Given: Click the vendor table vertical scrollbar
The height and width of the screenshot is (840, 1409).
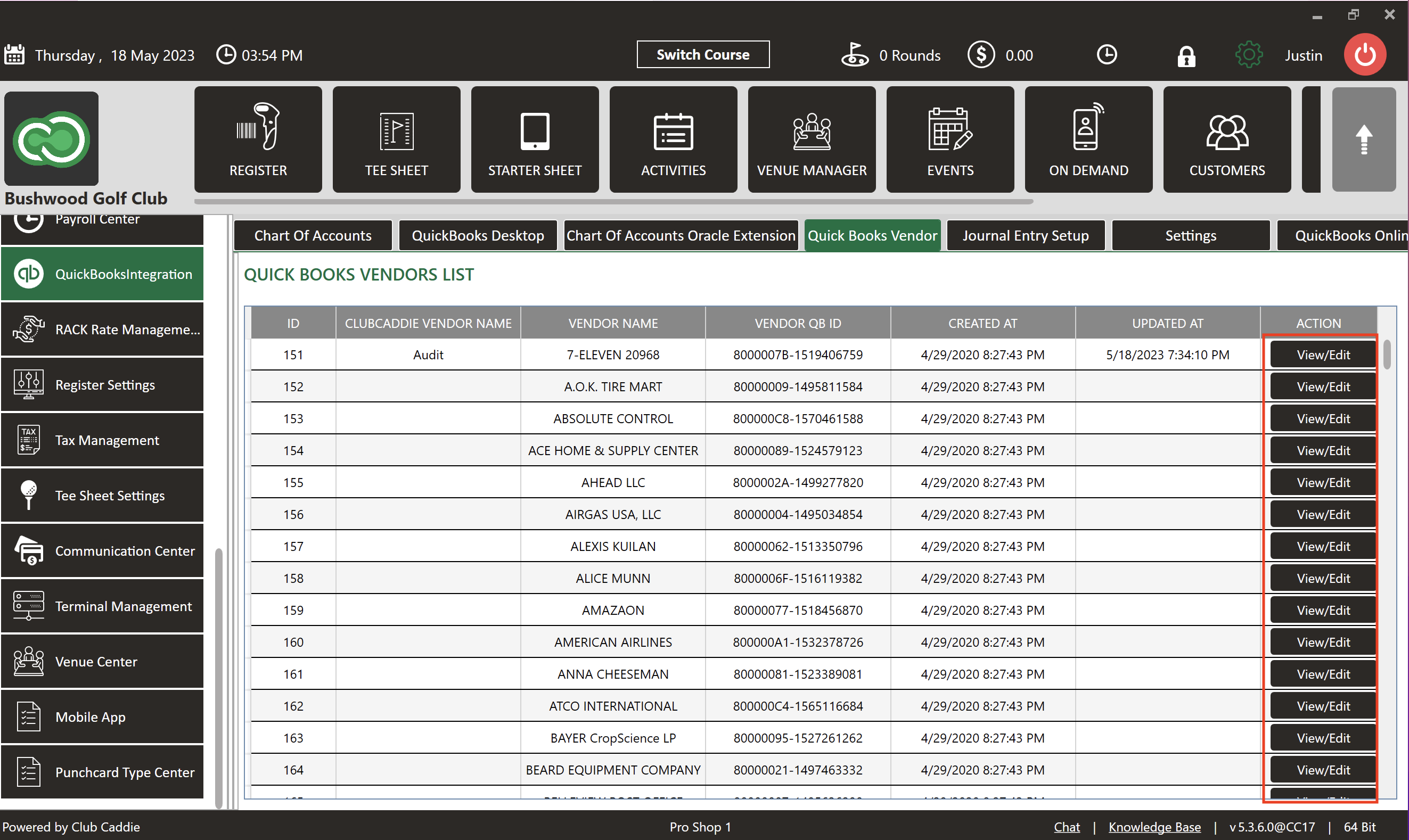Looking at the screenshot, I should coord(1387,355).
